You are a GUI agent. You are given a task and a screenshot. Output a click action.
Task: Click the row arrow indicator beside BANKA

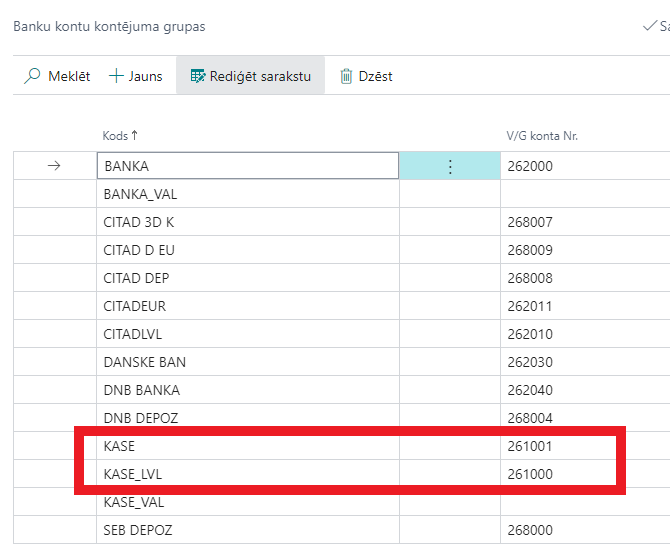pos(55,166)
